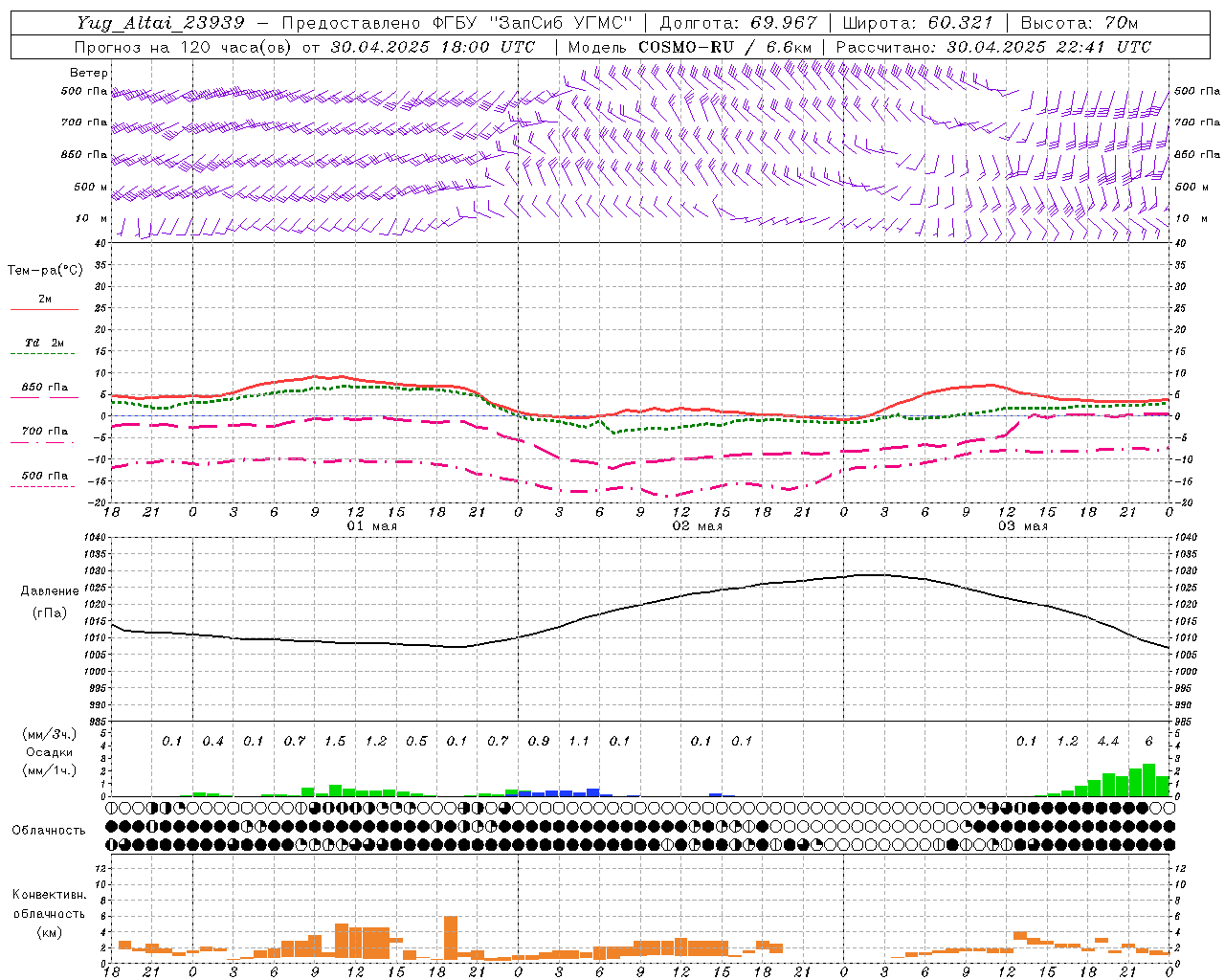Click the precipitation value 1.5

335,741
